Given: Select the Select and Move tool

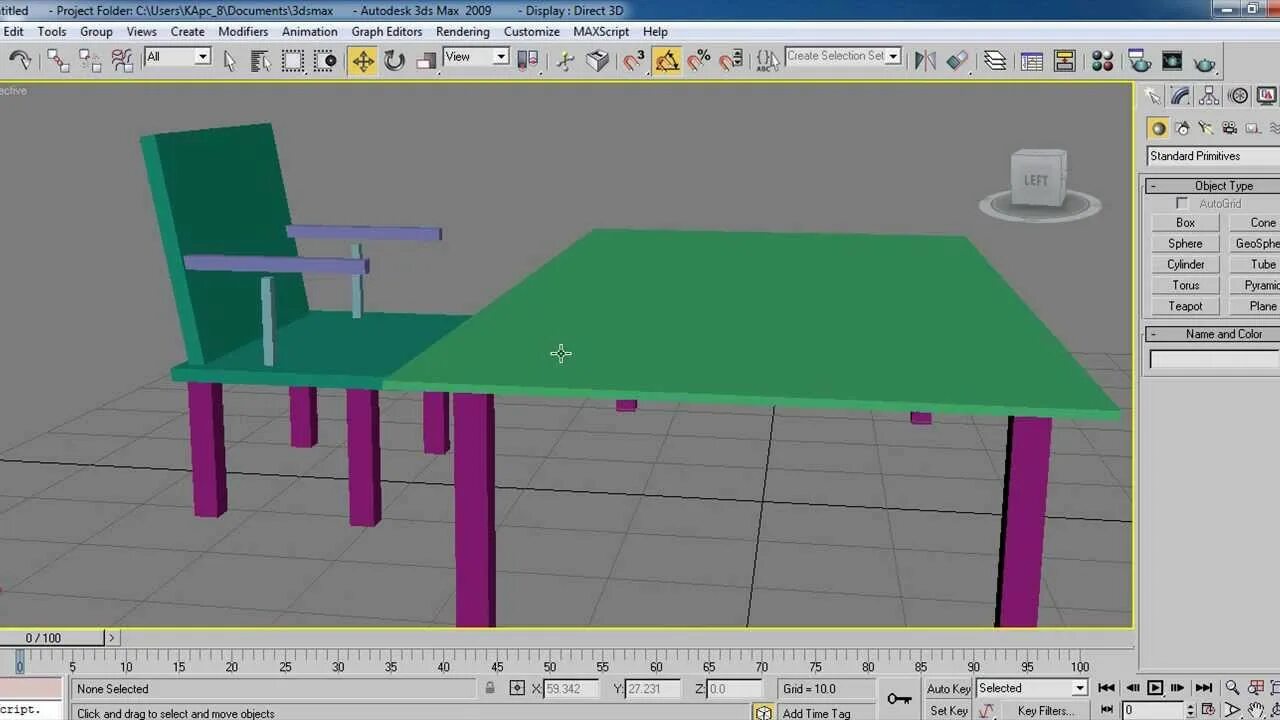Looking at the screenshot, I should [x=363, y=61].
